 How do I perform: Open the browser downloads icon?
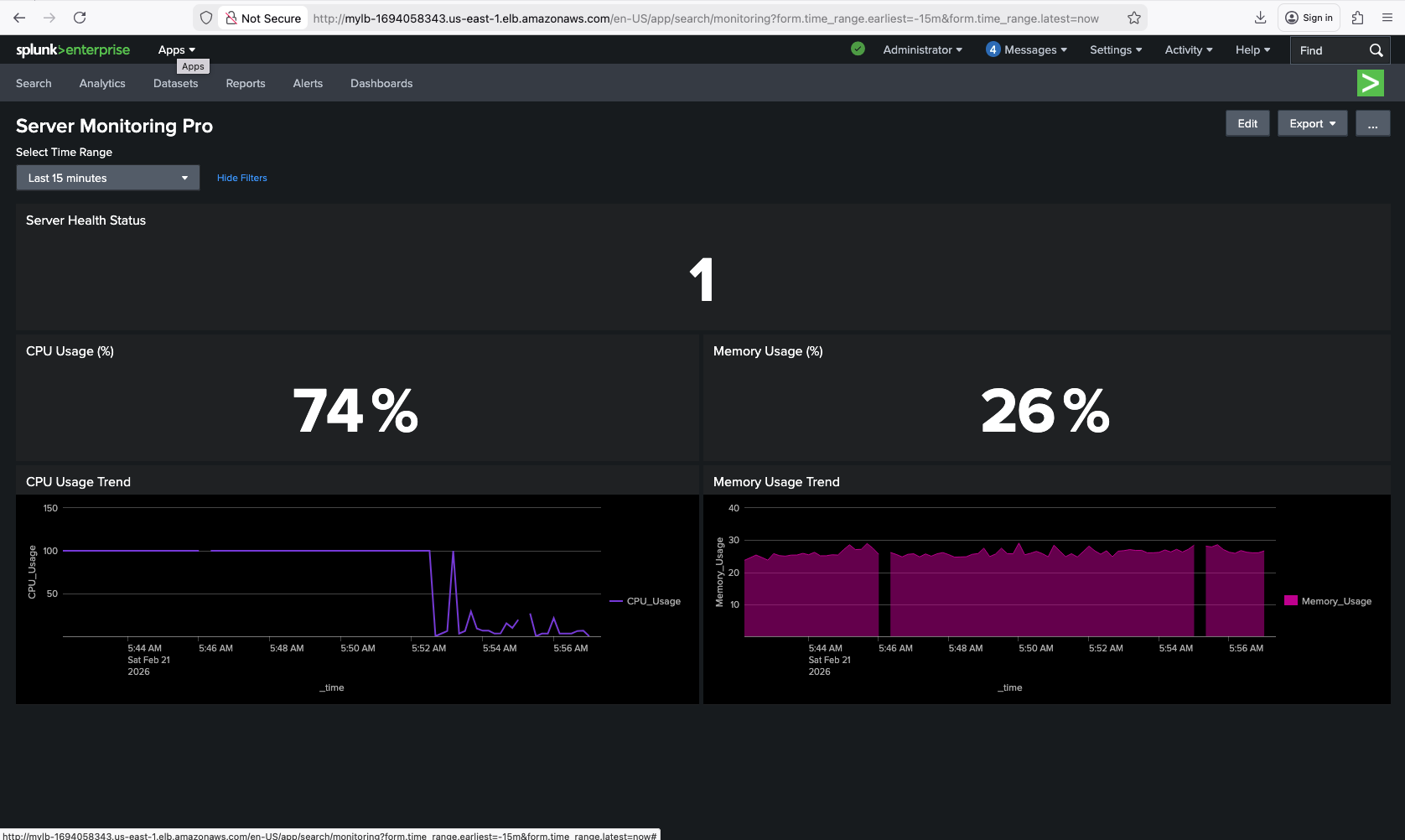pyautogui.click(x=1260, y=18)
